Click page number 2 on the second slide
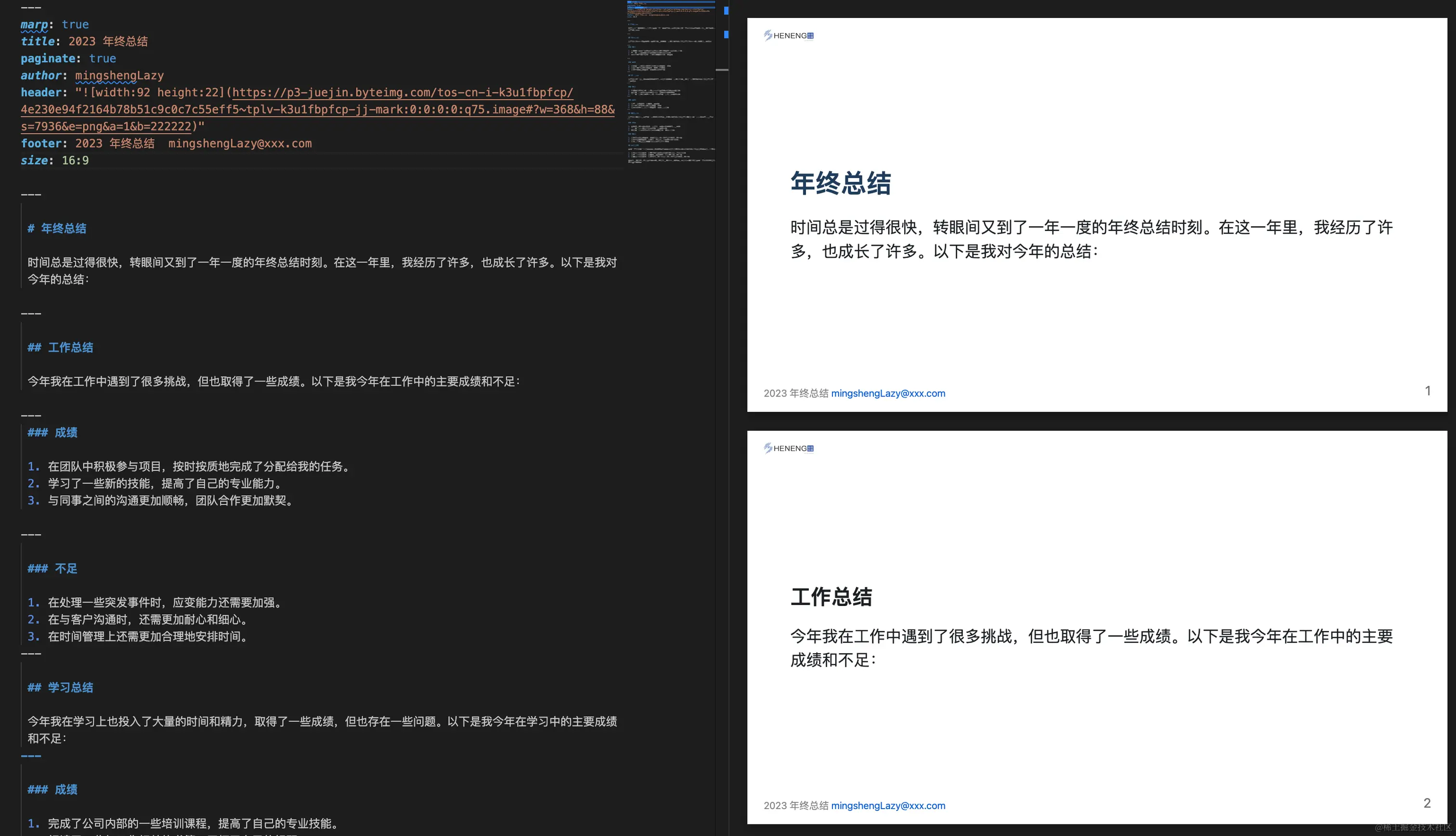This screenshot has height=836, width=1456. tap(1427, 803)
